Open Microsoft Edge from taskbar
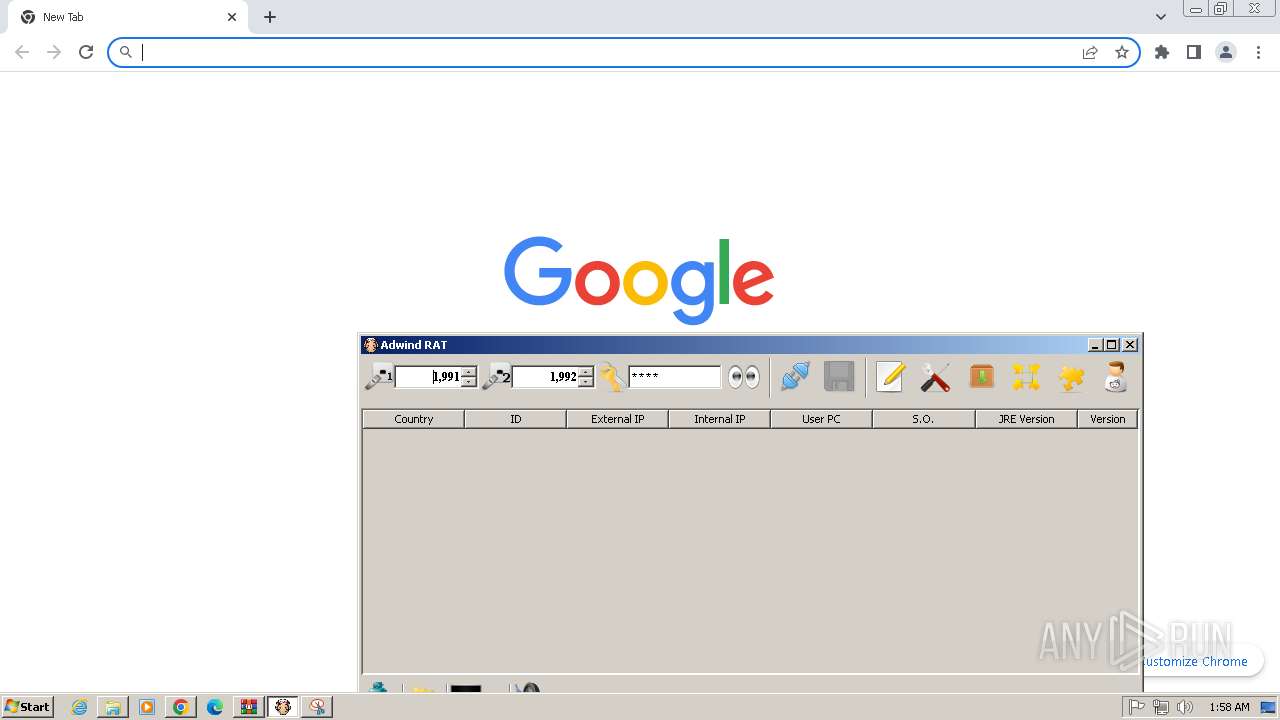Image resolution: width=1280 pixels, height=720 pixels. pos(215,707)
